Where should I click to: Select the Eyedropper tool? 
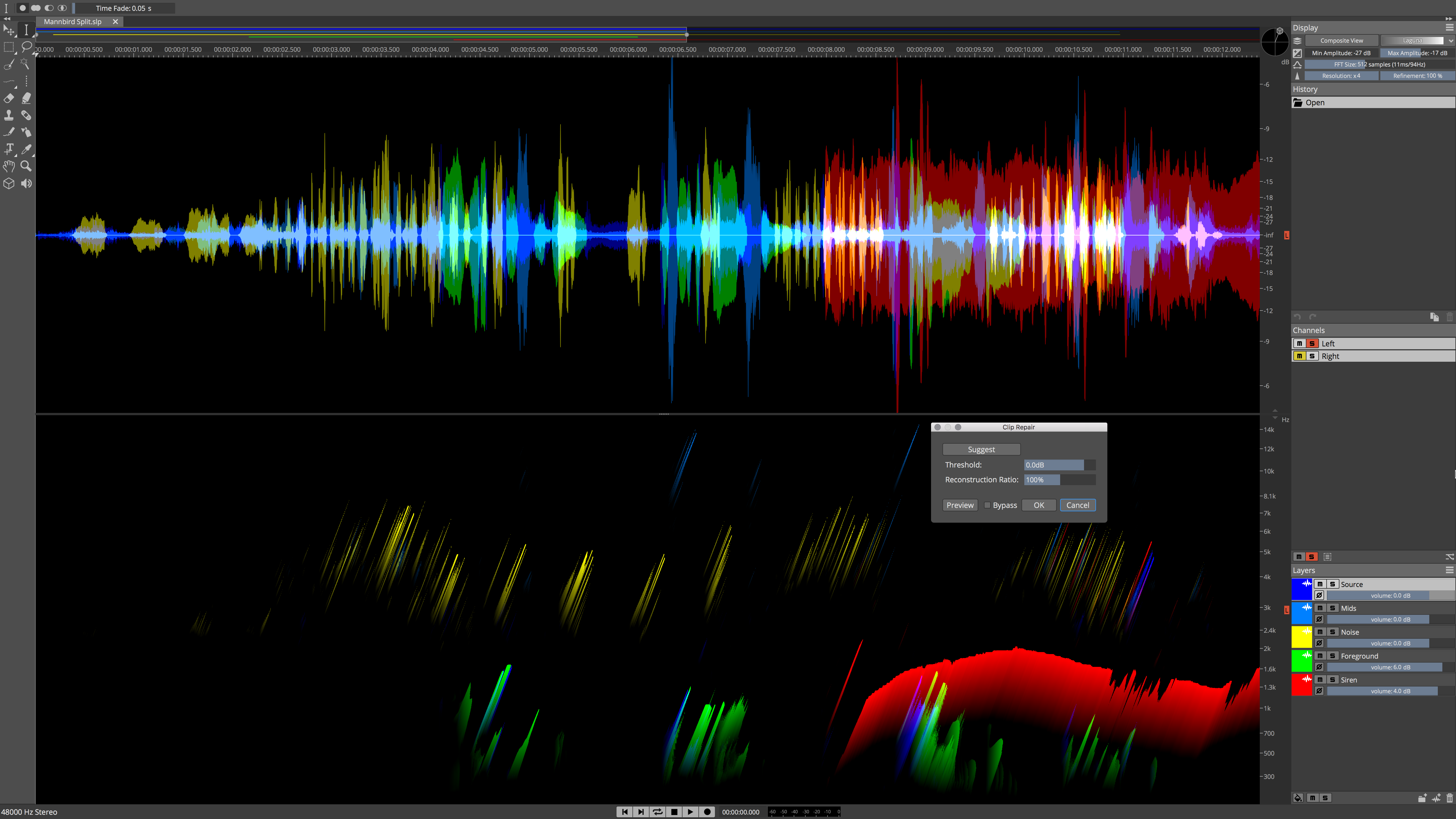pyautogui.click(x=26, y=149)
